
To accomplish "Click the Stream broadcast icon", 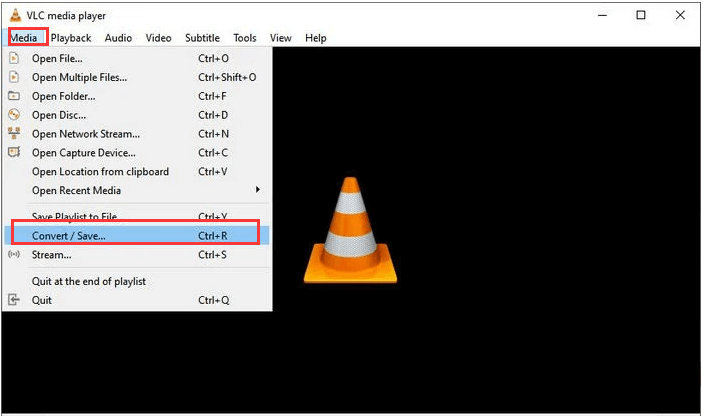I will 14,254.
